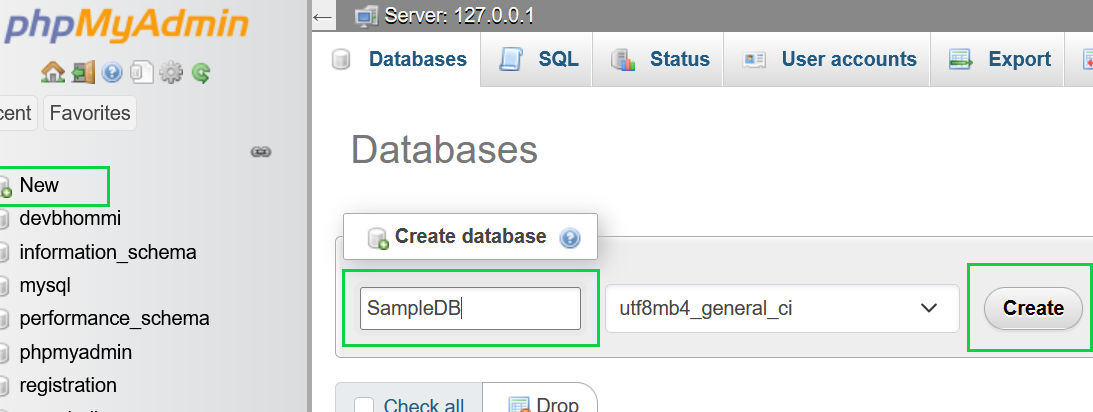Click the Home icon in navigation panel
This screenshot has width=1093, height=412.
pyautogui.click(x=51, y=72)
